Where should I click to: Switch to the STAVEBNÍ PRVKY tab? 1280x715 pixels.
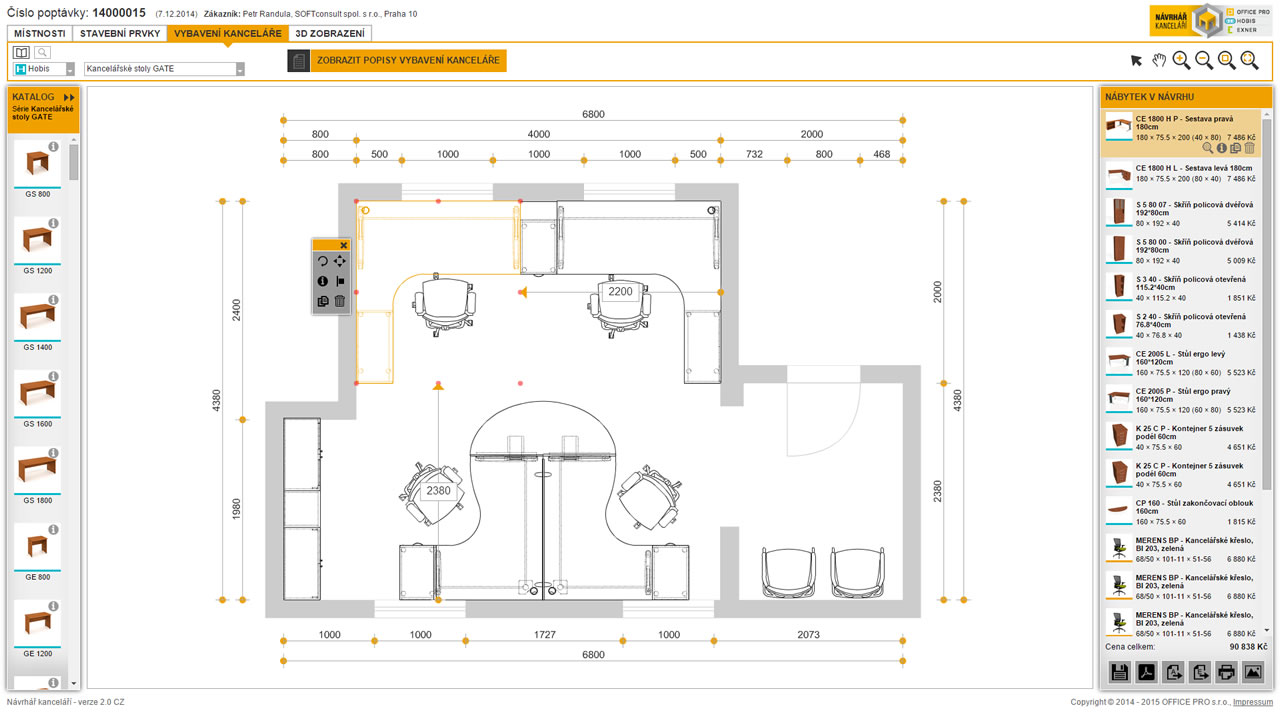[120, 33]
